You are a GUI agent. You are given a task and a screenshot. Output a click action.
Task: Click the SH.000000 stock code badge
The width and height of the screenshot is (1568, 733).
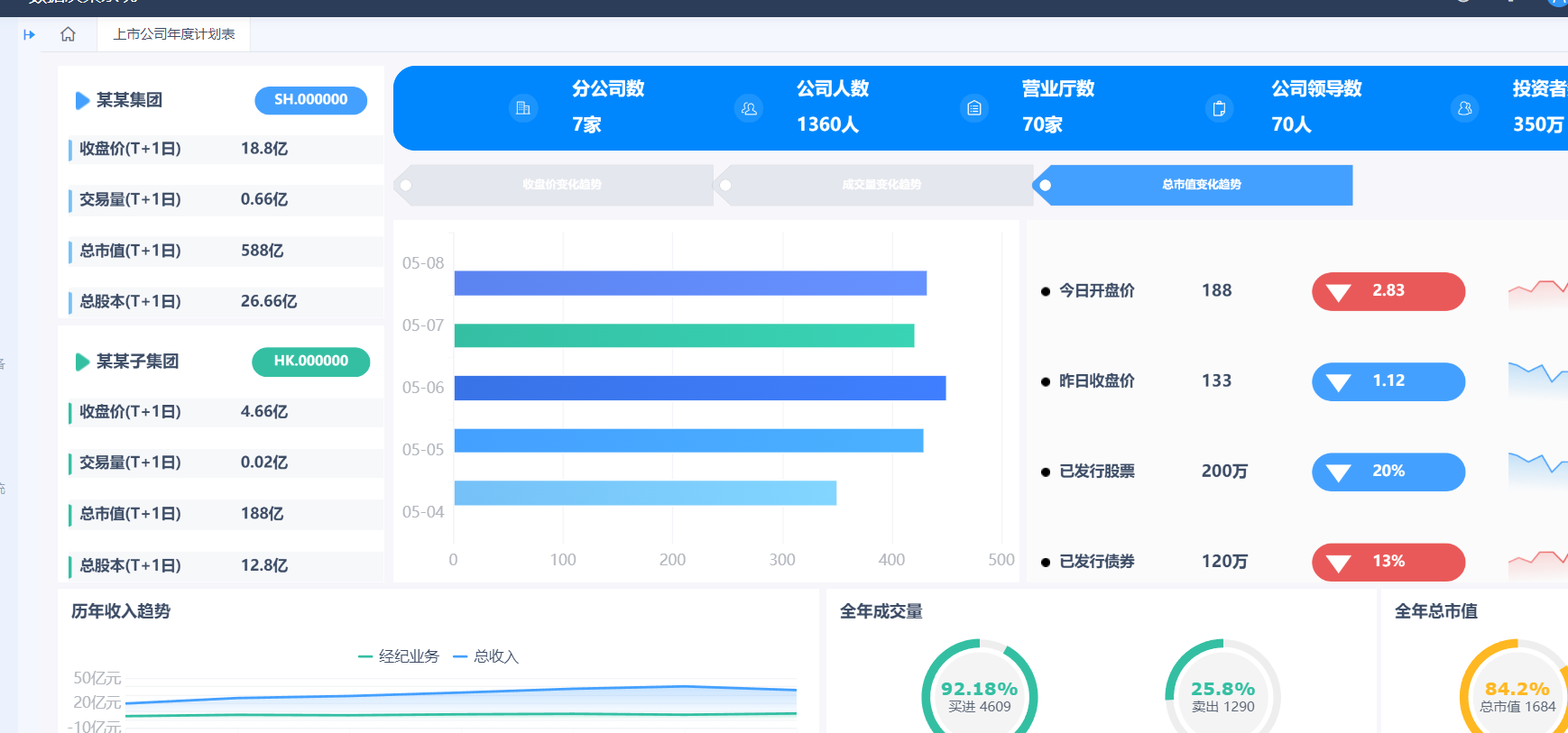point(311,100)
